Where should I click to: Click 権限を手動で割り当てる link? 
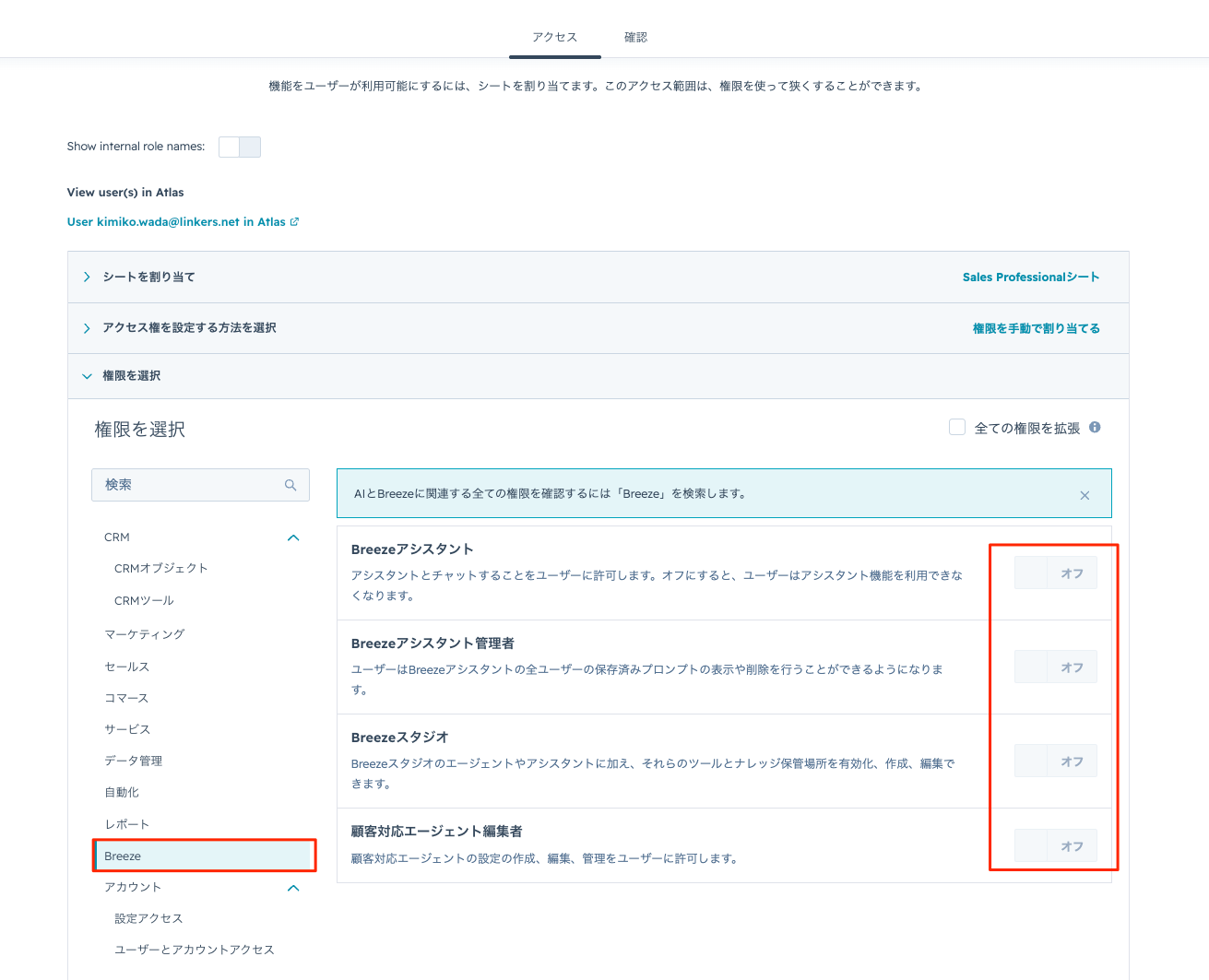1037,328
